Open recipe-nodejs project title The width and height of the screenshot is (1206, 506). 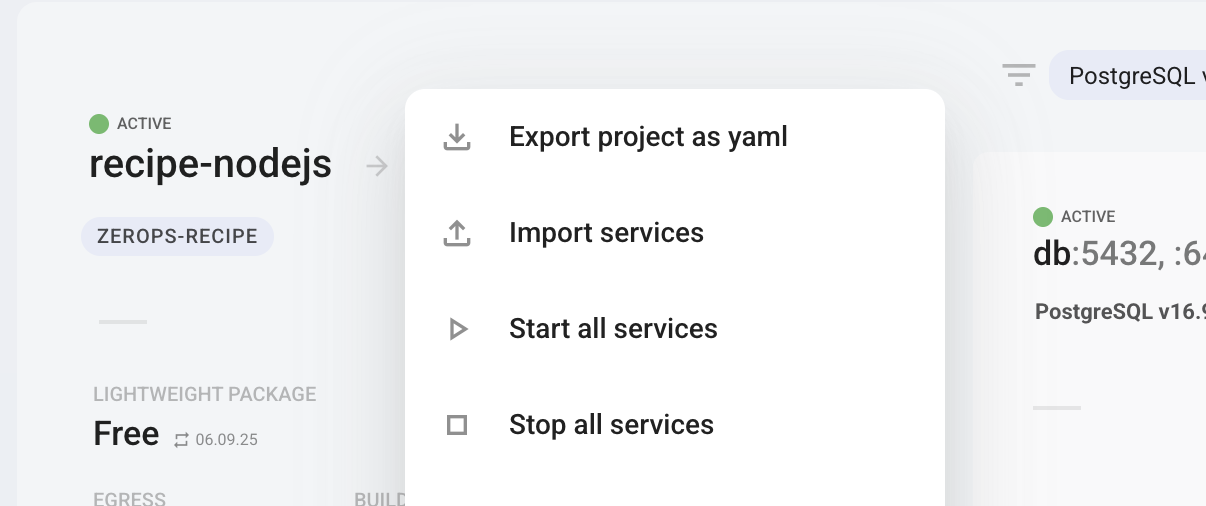210,165
